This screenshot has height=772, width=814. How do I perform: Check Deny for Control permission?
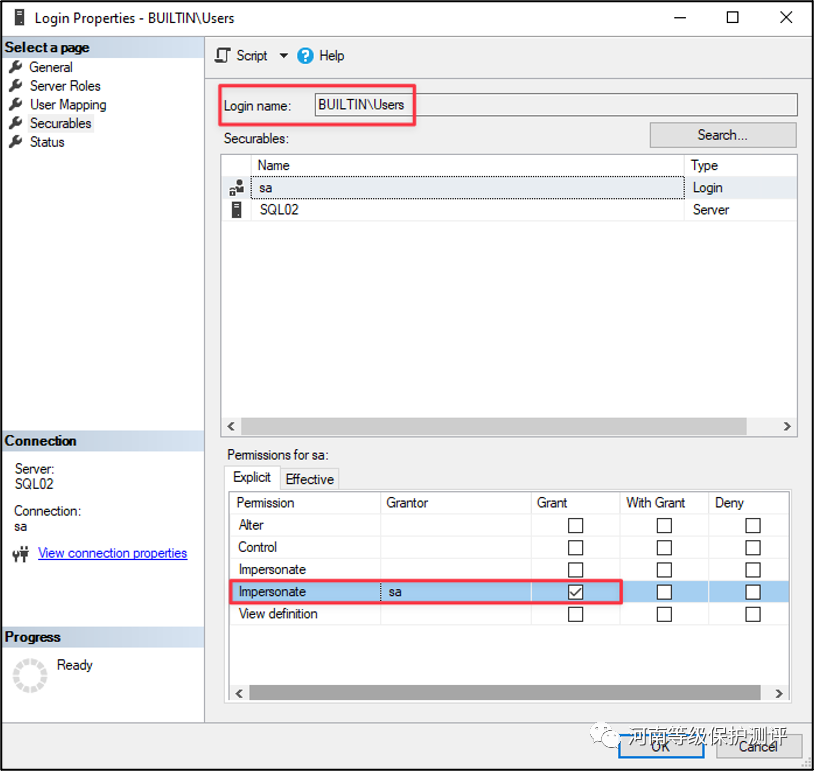(x=753, y=548)
